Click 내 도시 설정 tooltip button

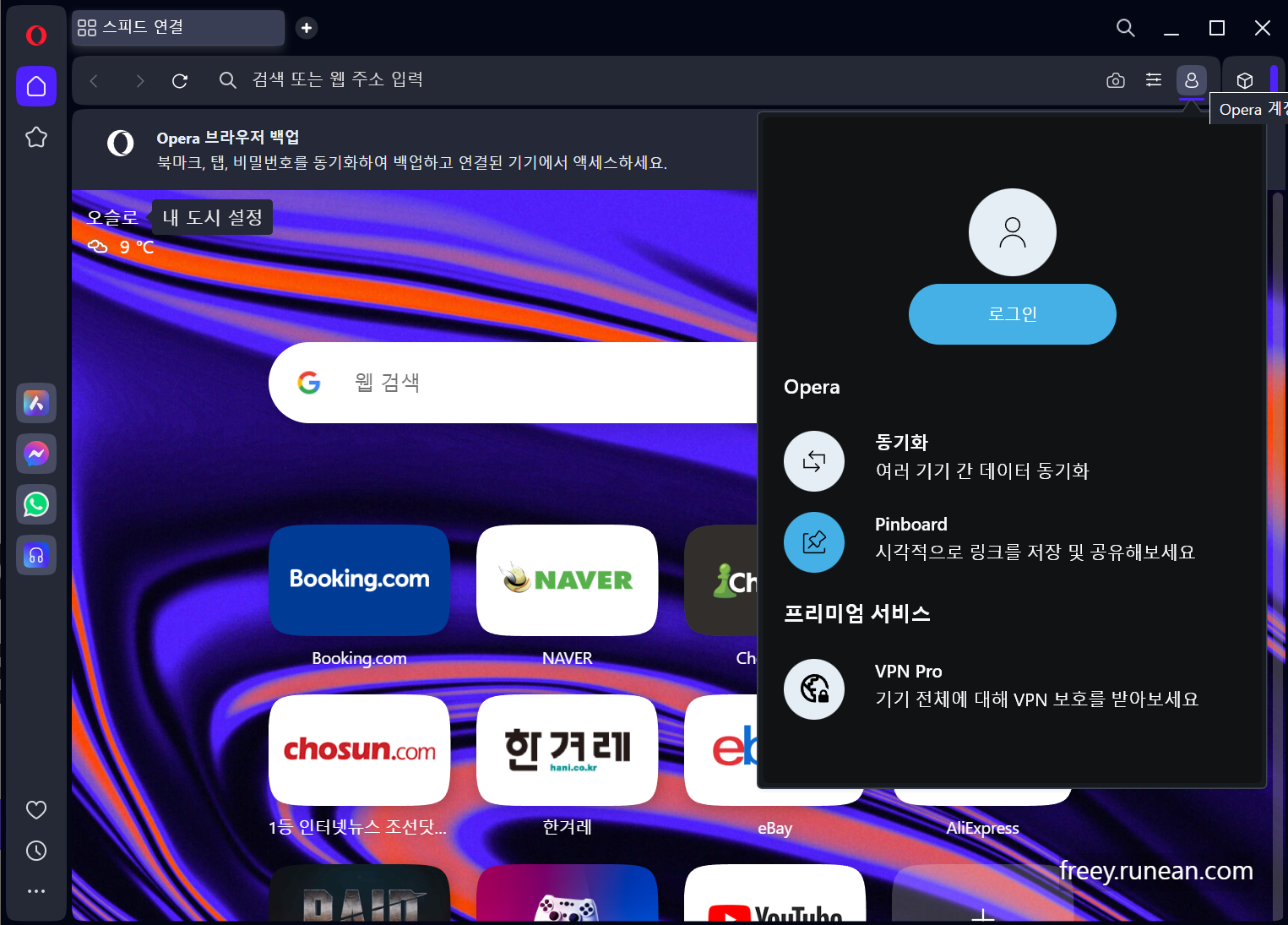click(x=213, y=217)
